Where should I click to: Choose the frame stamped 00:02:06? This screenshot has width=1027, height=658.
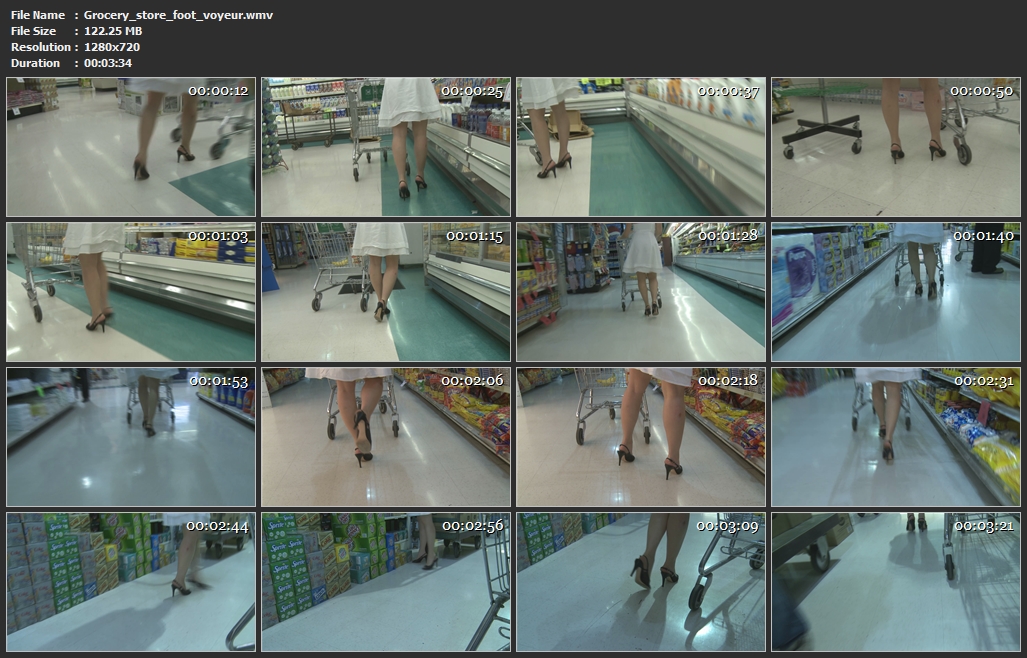tap(386, 437)
